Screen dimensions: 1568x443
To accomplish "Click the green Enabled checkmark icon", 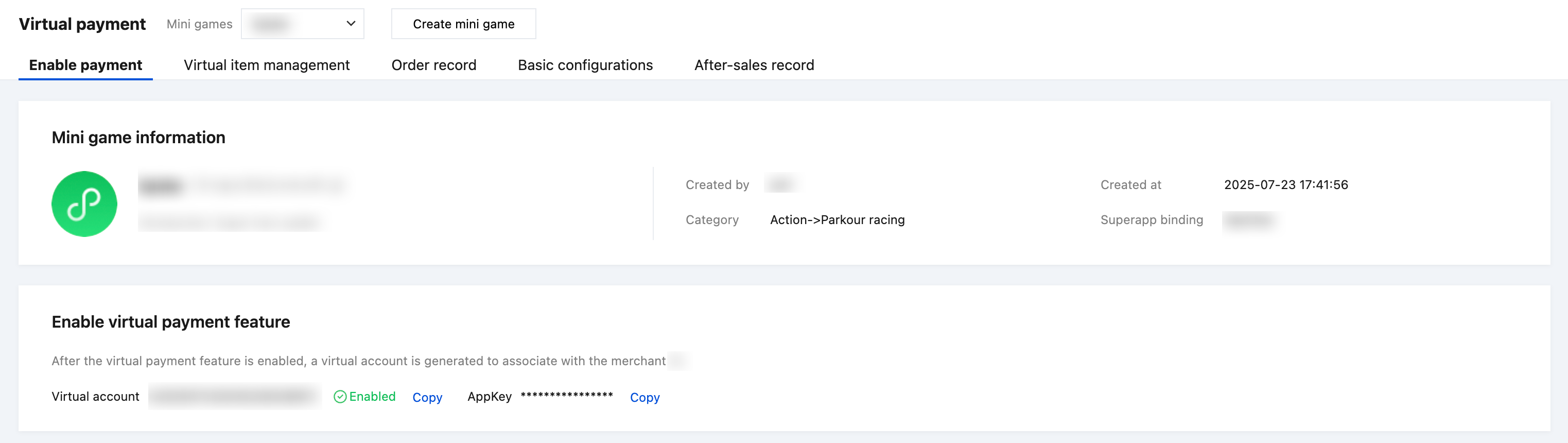I will pos(340,397).
